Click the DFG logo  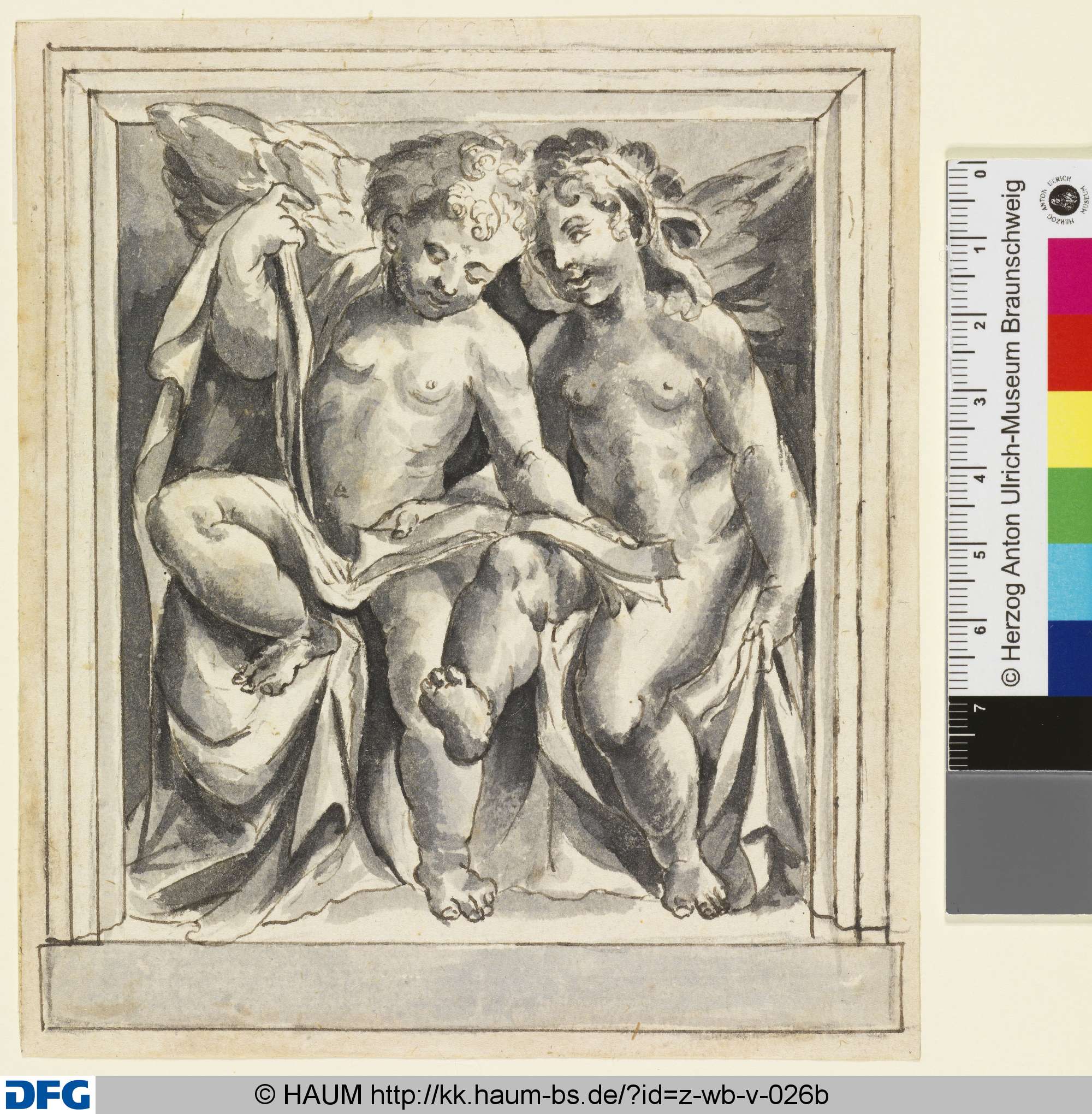coord(48,1095)
